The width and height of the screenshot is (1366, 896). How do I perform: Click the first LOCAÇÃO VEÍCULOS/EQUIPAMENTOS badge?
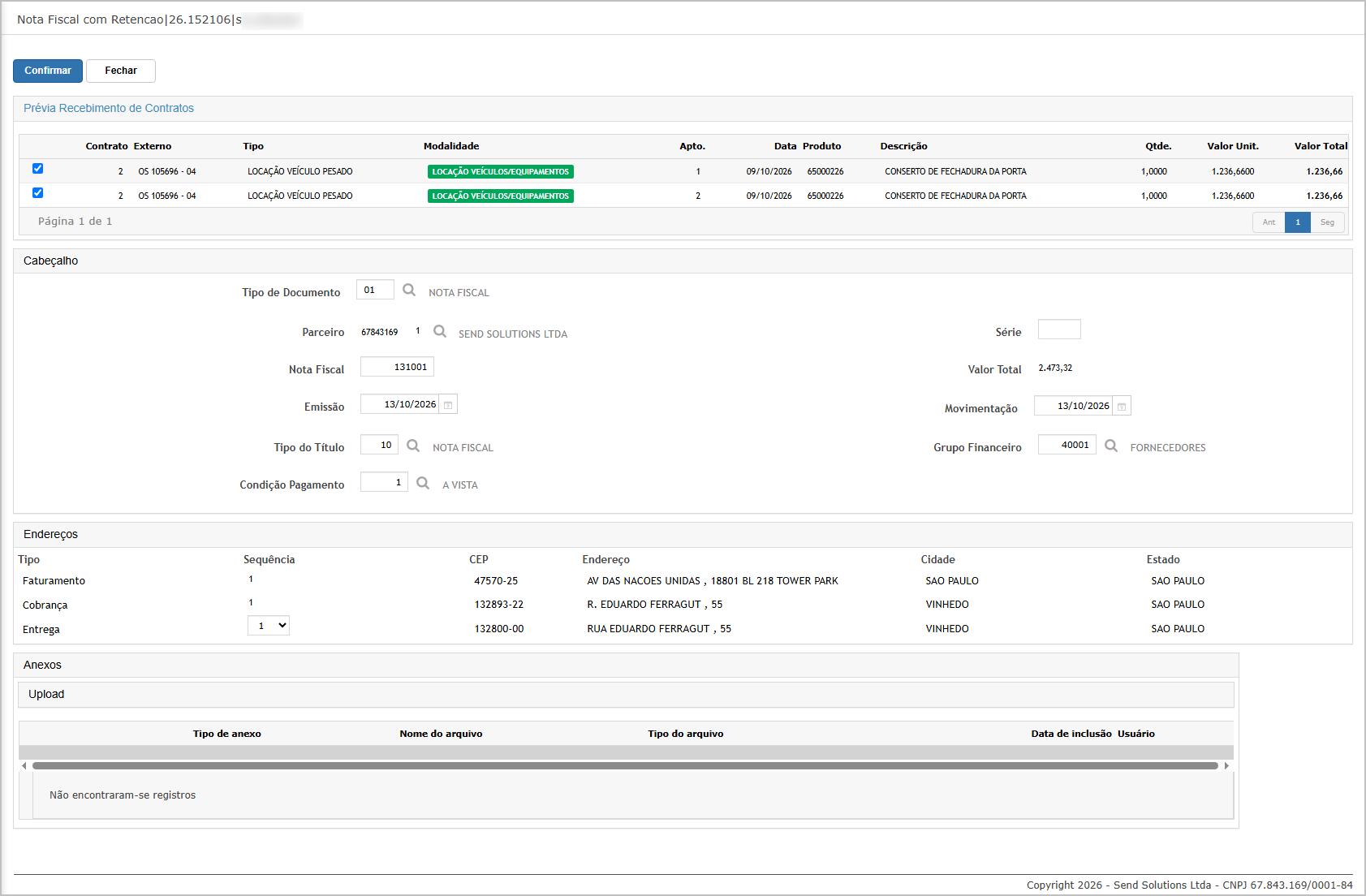pyautogui.click(x=501, y=172)
